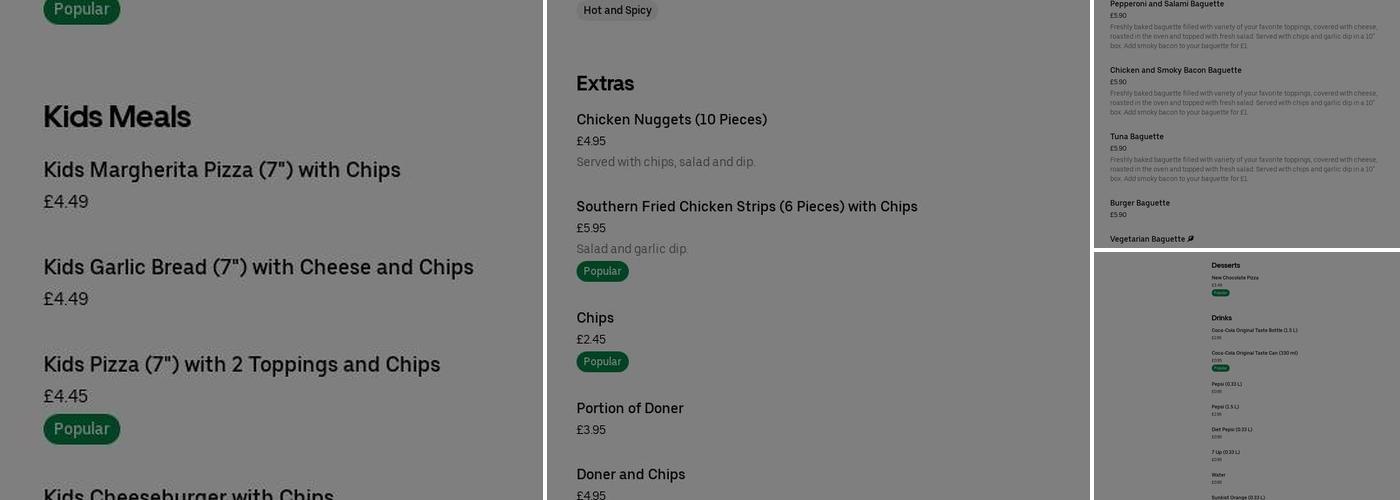This screenshot has height=500, width=1400.
Task: Click the Popular badge under Chips
Action: tap(602, 362)
